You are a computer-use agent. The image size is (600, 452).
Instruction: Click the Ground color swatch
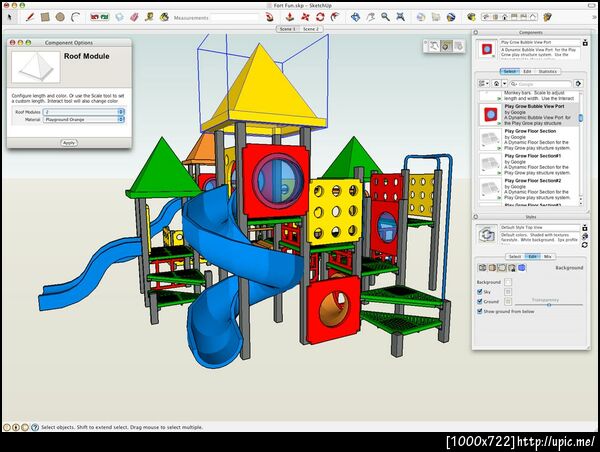click(508, 302)
